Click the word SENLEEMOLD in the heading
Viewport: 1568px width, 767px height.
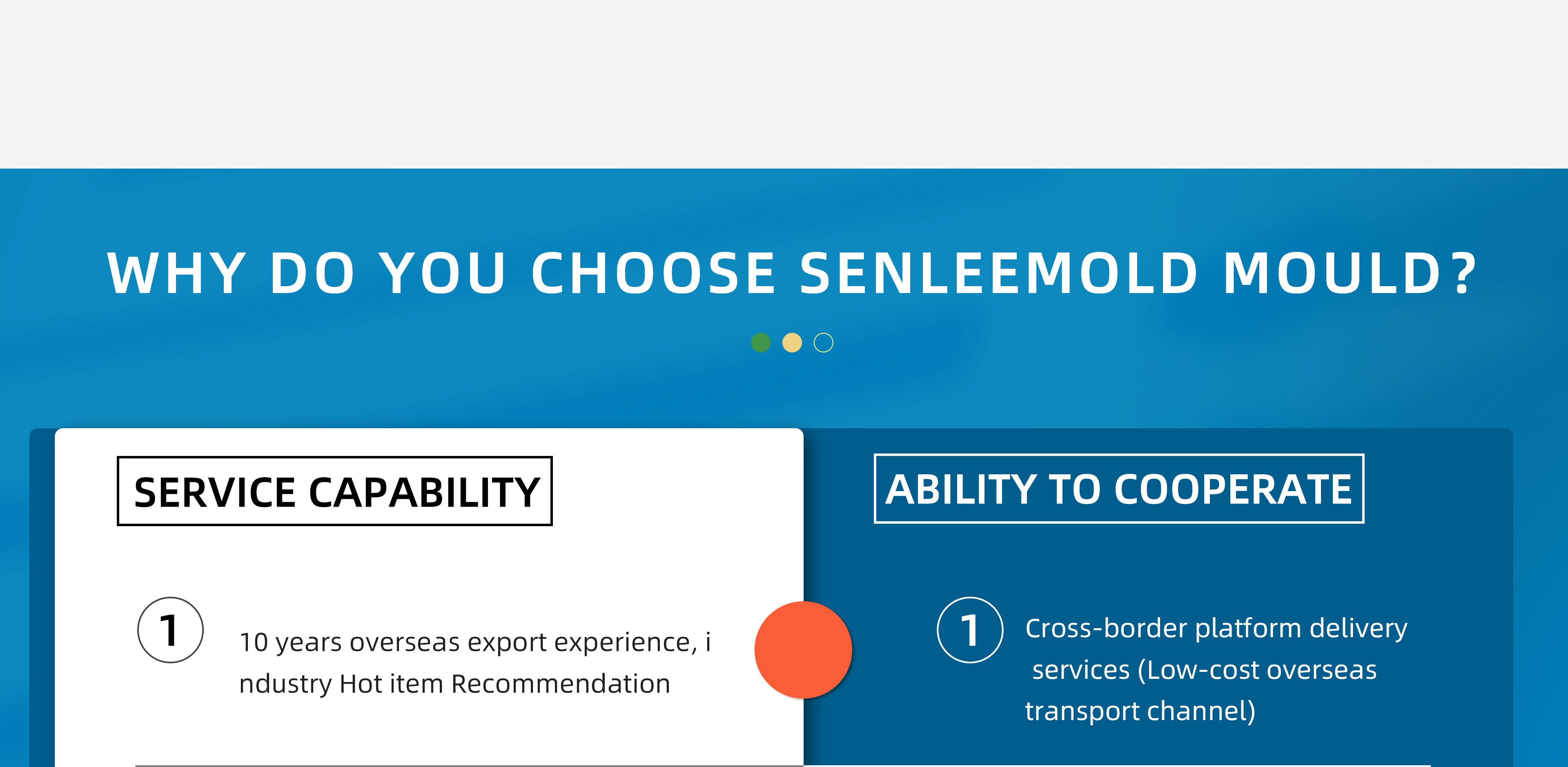click(998, 273)
